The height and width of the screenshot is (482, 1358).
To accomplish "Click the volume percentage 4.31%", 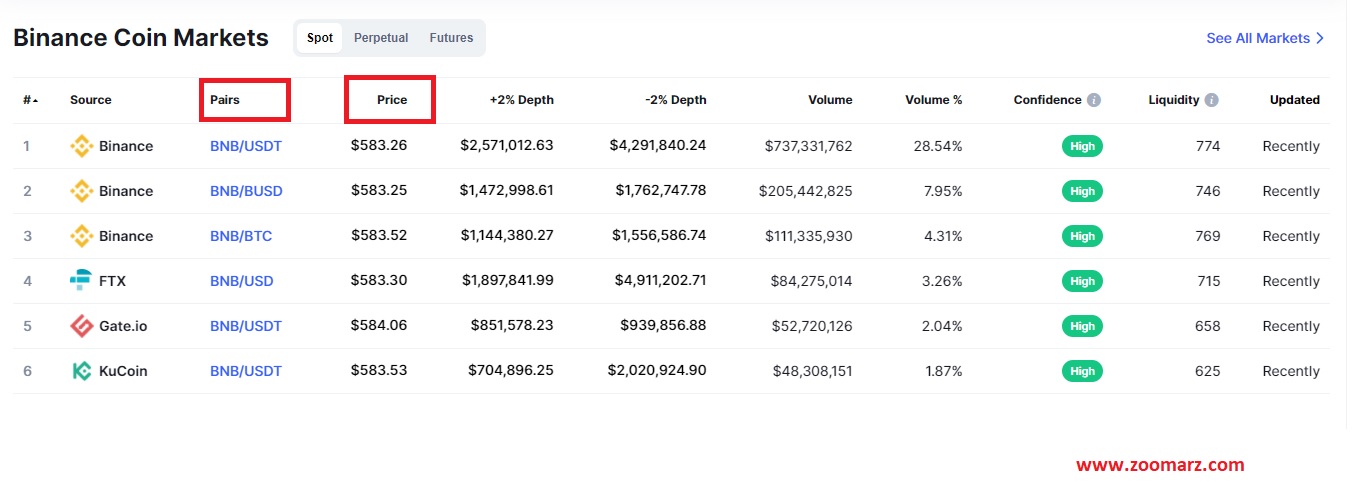I will (x=942, y=236).
